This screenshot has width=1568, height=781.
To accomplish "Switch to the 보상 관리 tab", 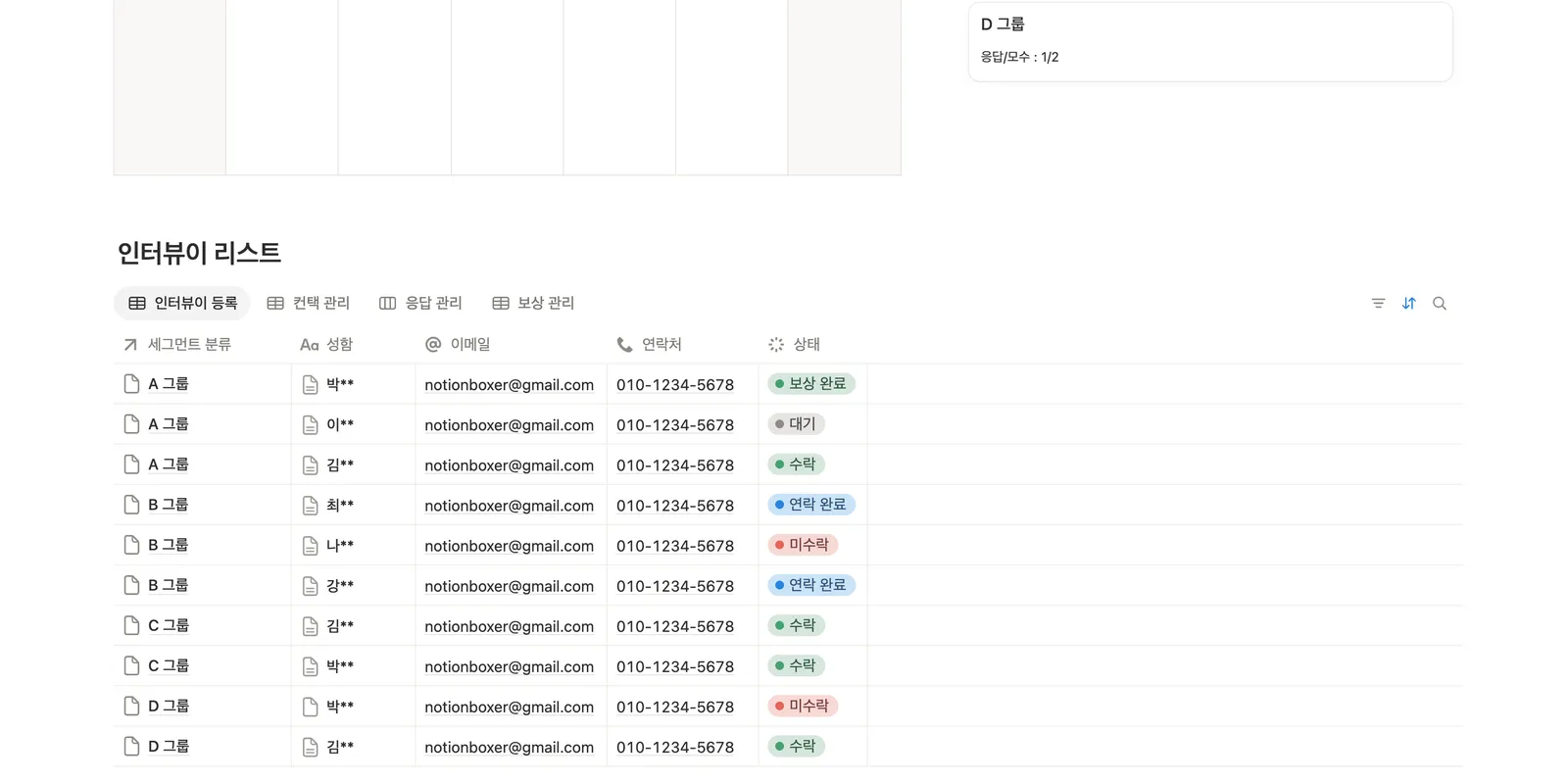I will pyautogui.click(x=533, y=304).
